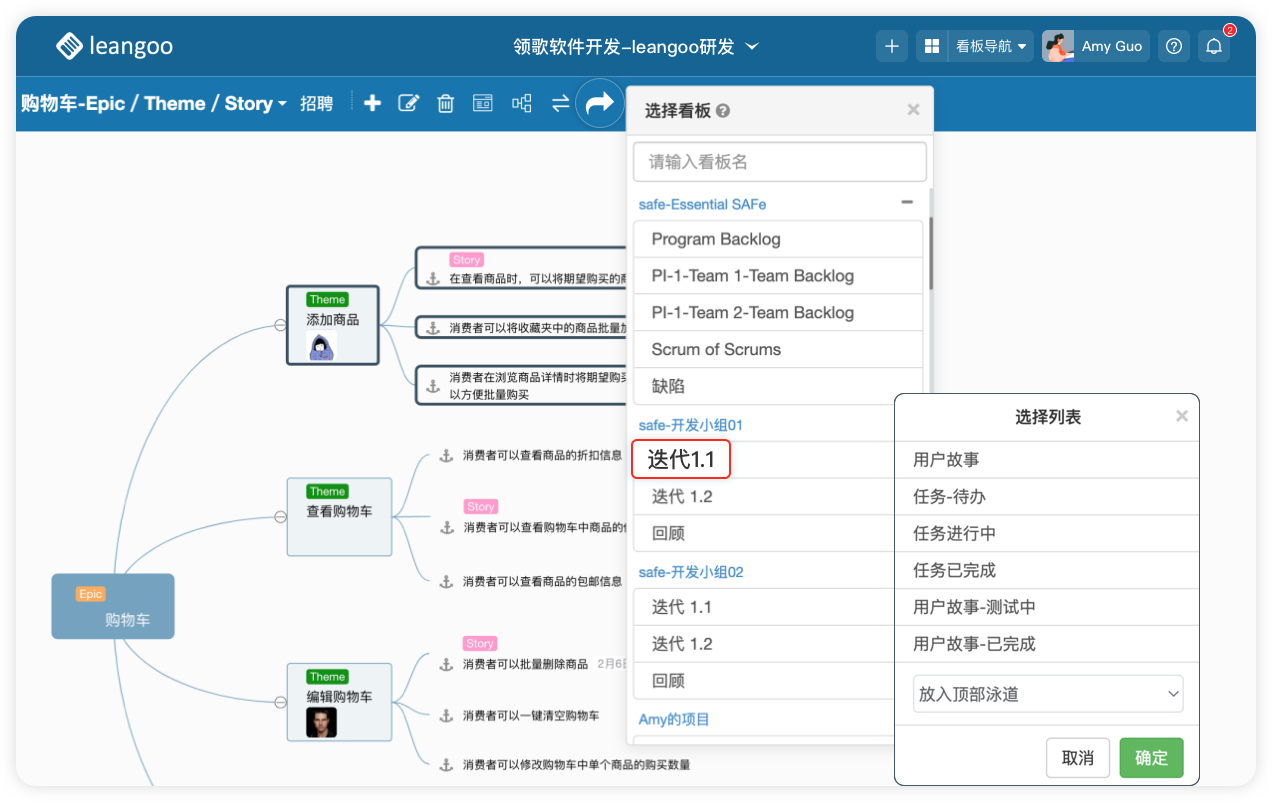Click the edit pencil icon in the toolbar
Screen dimensions: 1272x802
(408, 103)
